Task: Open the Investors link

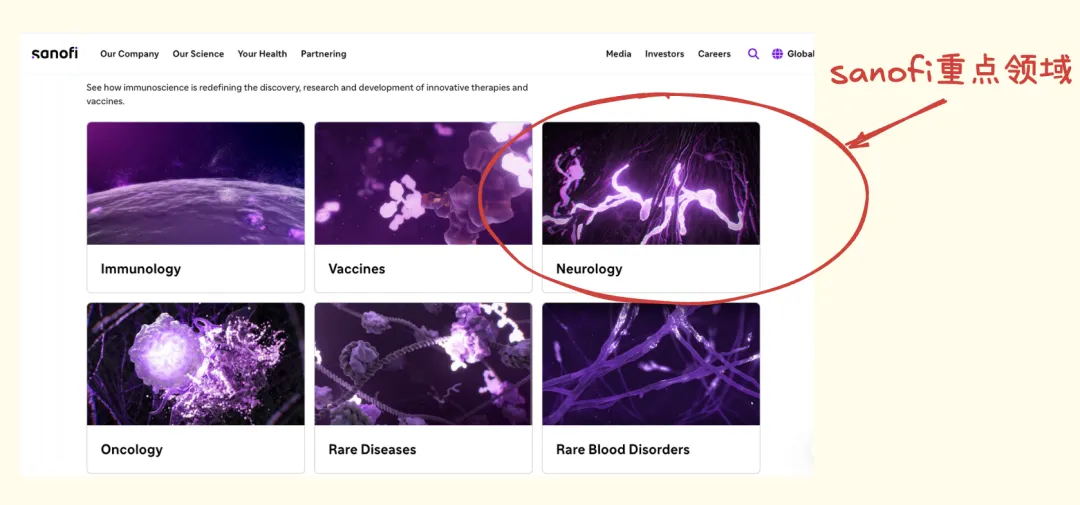Action: click(x=665, y=54)
